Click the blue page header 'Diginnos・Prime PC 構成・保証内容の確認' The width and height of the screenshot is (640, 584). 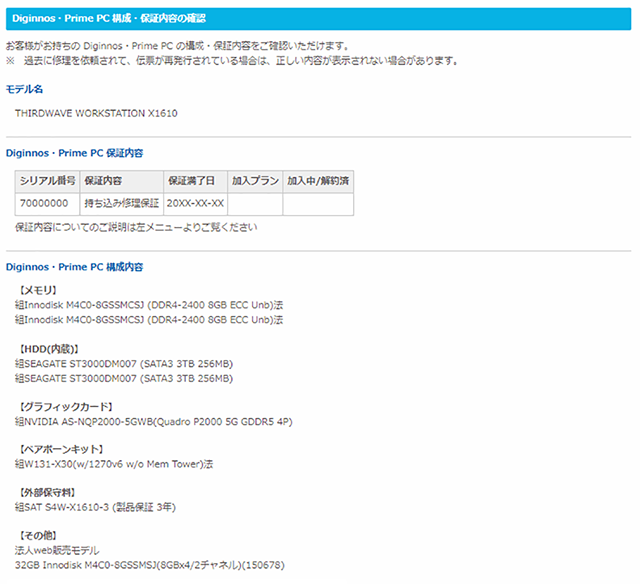[x=318, y=19]
